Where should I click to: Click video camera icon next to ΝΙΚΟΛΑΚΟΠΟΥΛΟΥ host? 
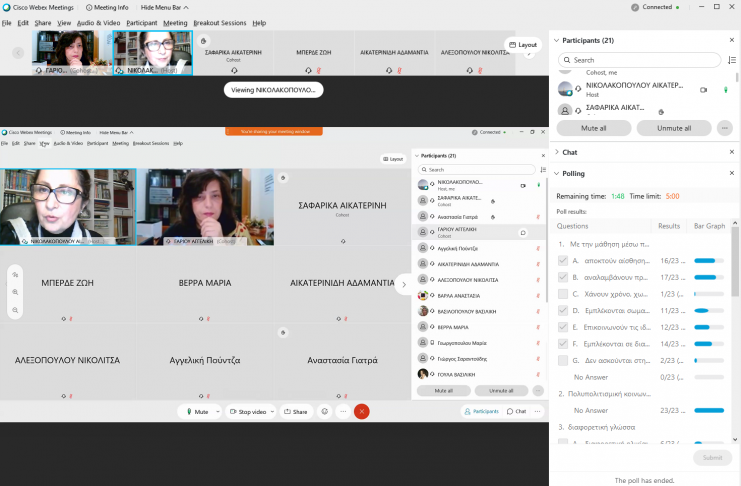703,90
